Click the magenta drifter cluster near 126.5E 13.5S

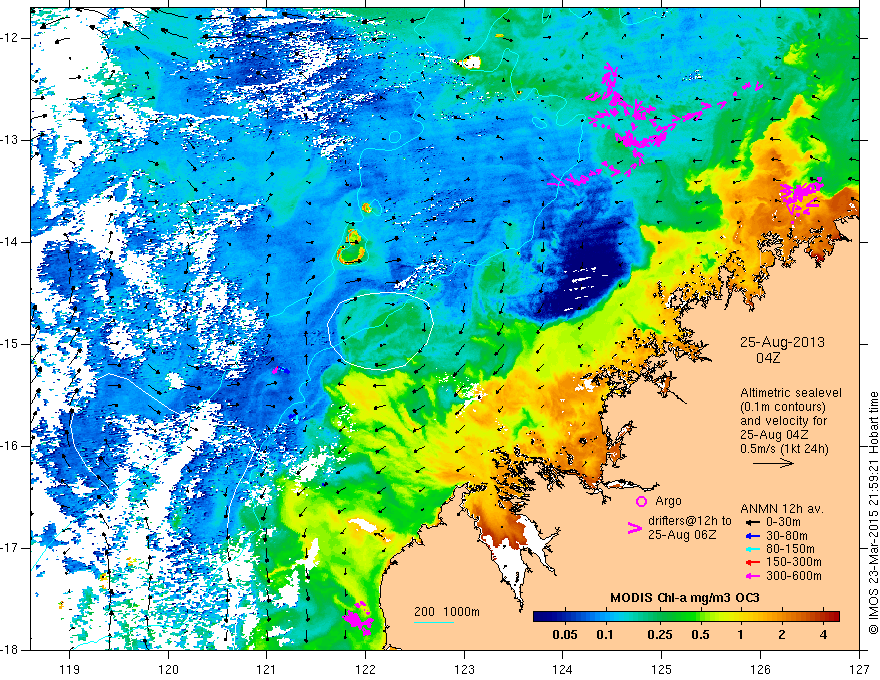point(801,196)
